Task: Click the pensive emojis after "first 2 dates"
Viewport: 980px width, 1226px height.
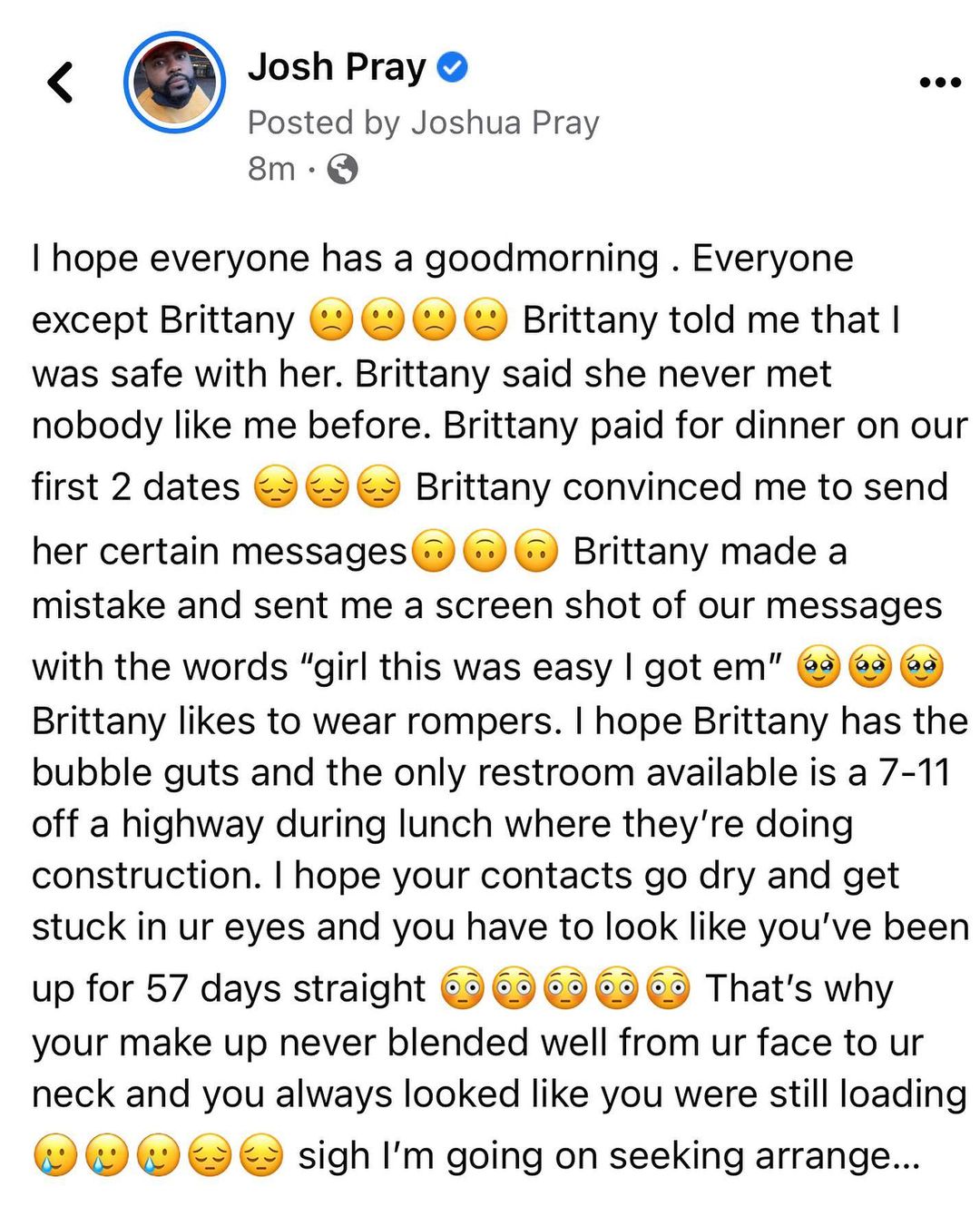Action: [328, 487]
